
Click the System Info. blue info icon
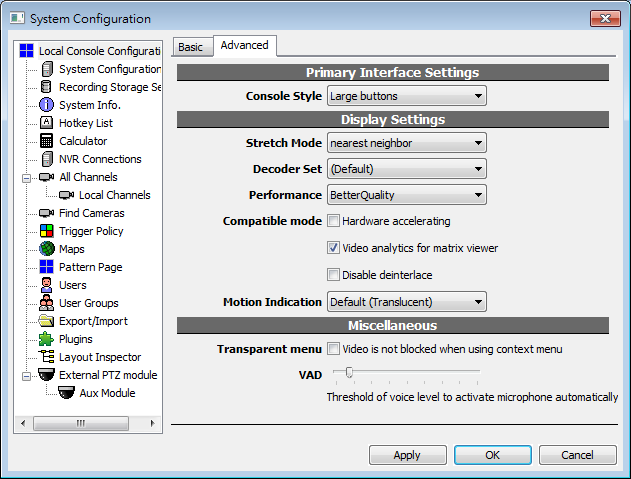[46, 105]
